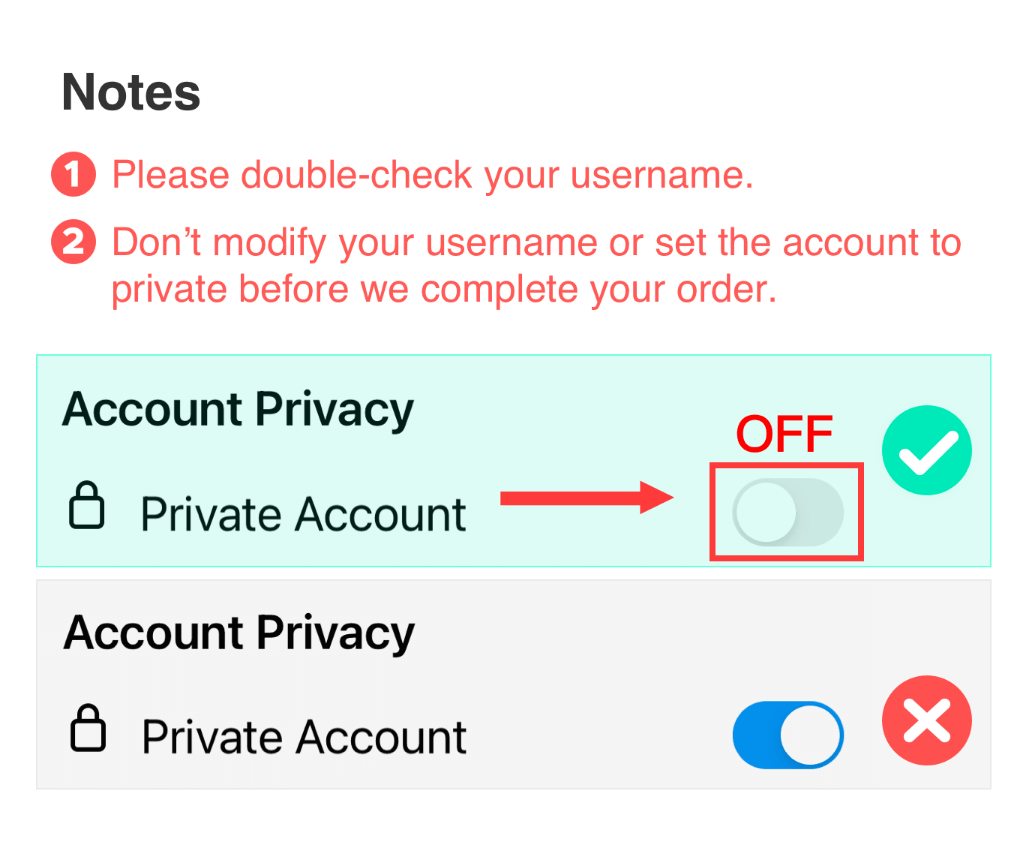Click the Private Account label in gray panel
Viewport: 1020px width, 863px height.
pos(303,737)
